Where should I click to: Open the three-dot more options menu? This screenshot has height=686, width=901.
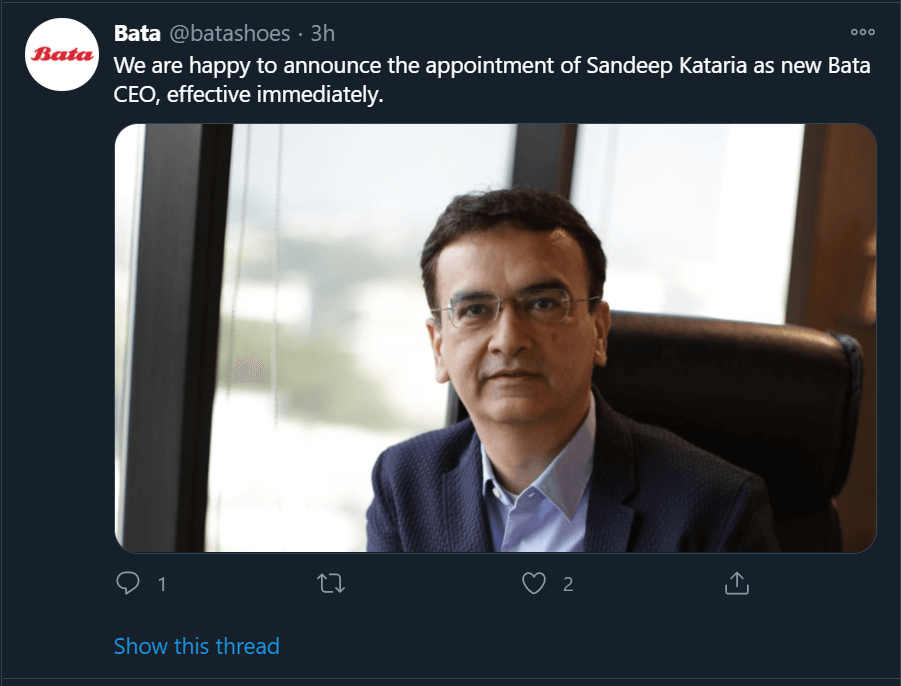click(x=862, y=32)
